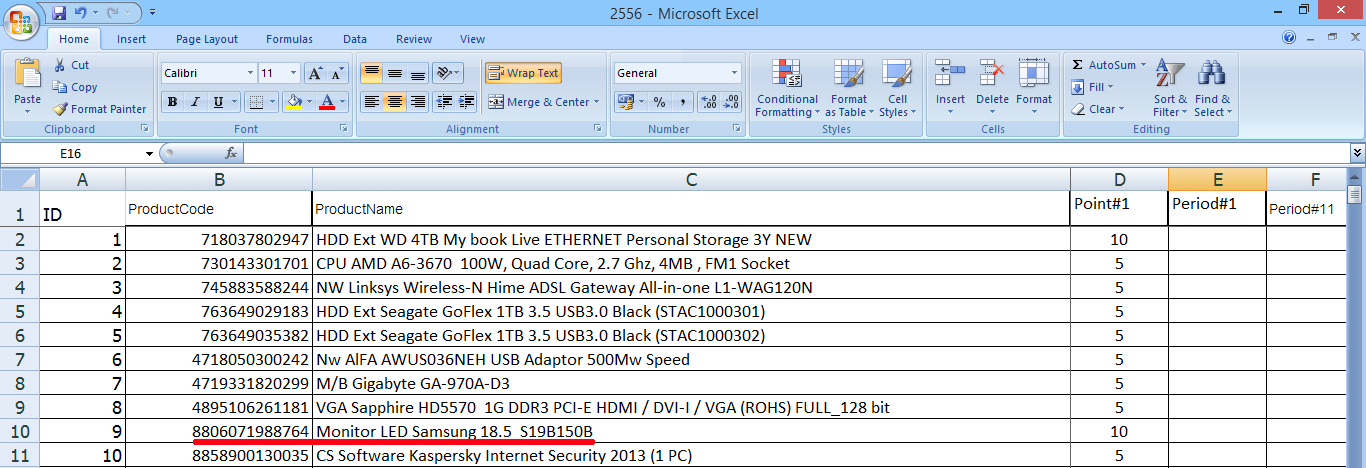Open the Clear dropdown
The width and height of the screenshot is (1366, 468).
point(1121,109)
